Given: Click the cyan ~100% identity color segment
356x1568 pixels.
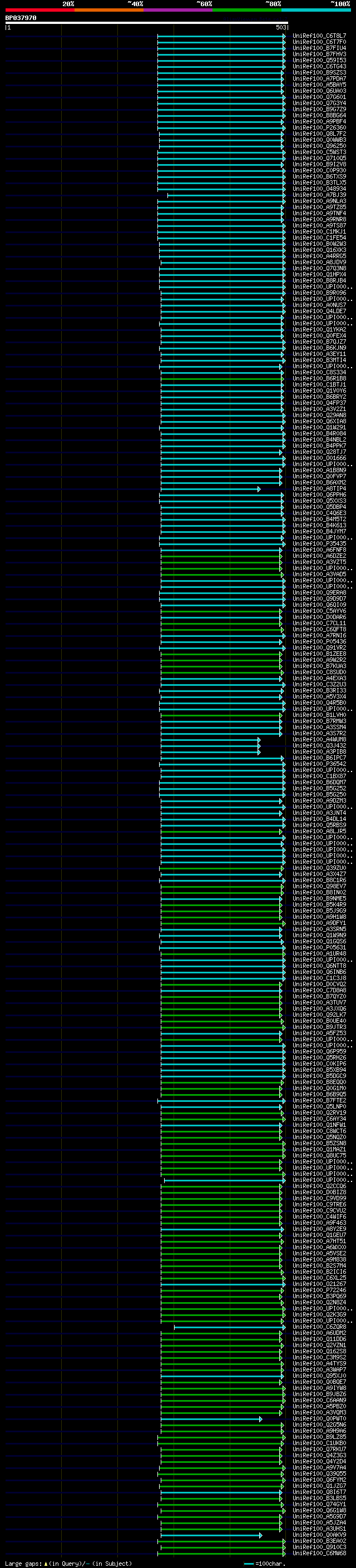Looking at the screenshot, I should click(316, 11).
